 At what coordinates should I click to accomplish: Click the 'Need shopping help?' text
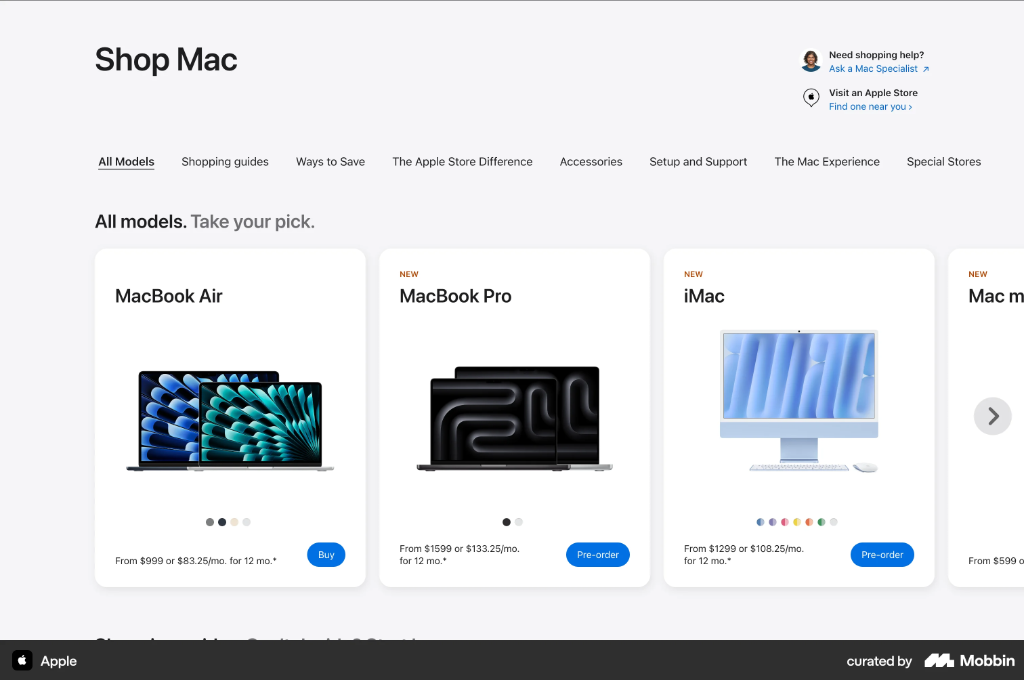tap(876, 55)
